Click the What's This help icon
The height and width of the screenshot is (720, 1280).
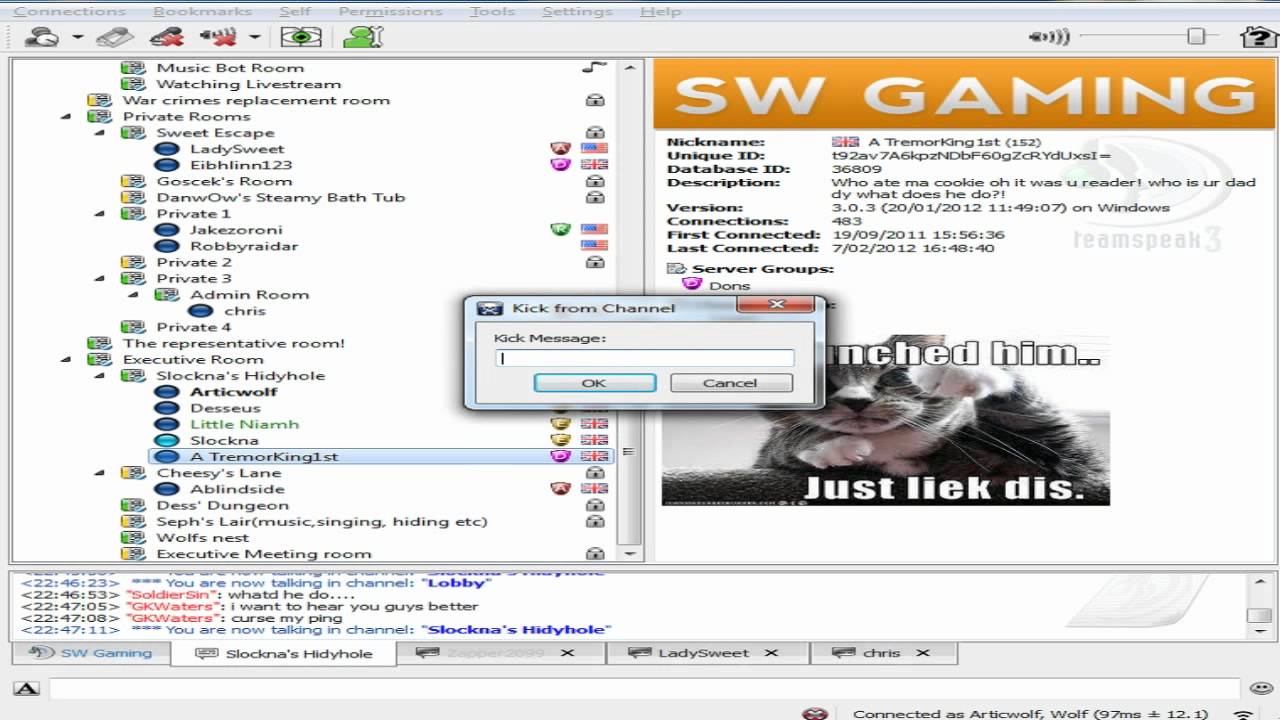coord(1258,37)
